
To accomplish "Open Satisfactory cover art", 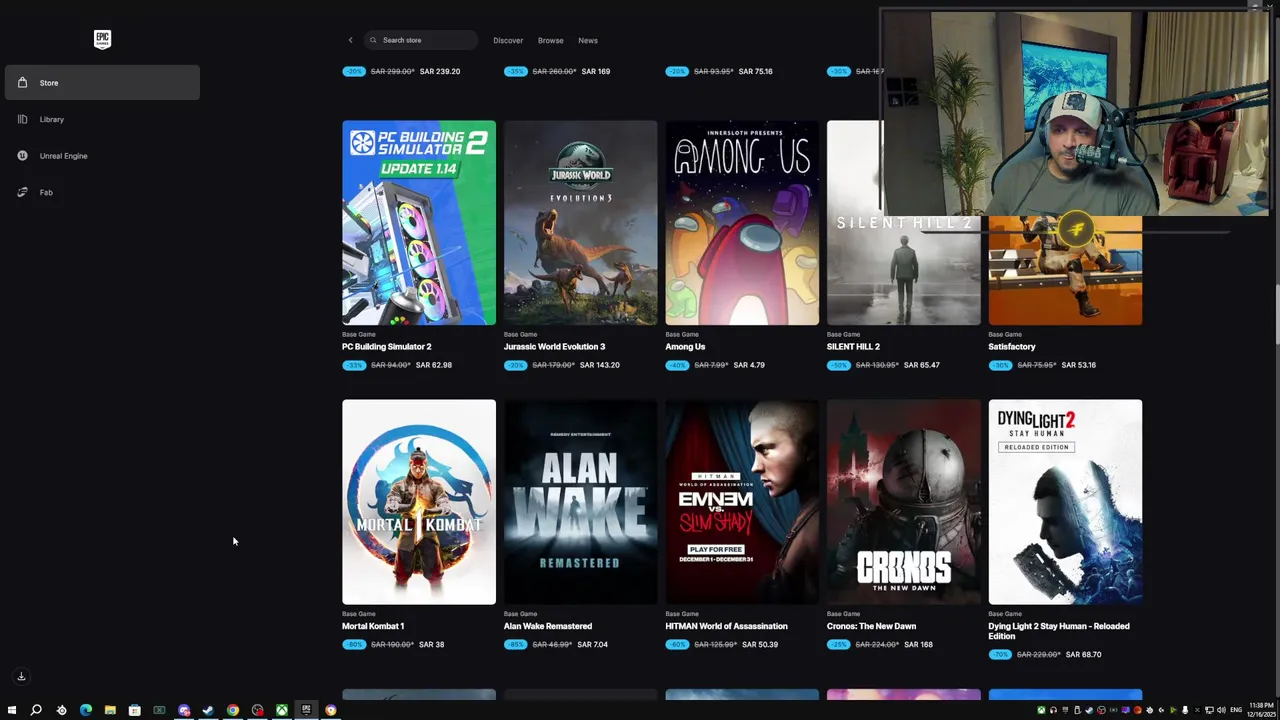I will point(1065,270).
